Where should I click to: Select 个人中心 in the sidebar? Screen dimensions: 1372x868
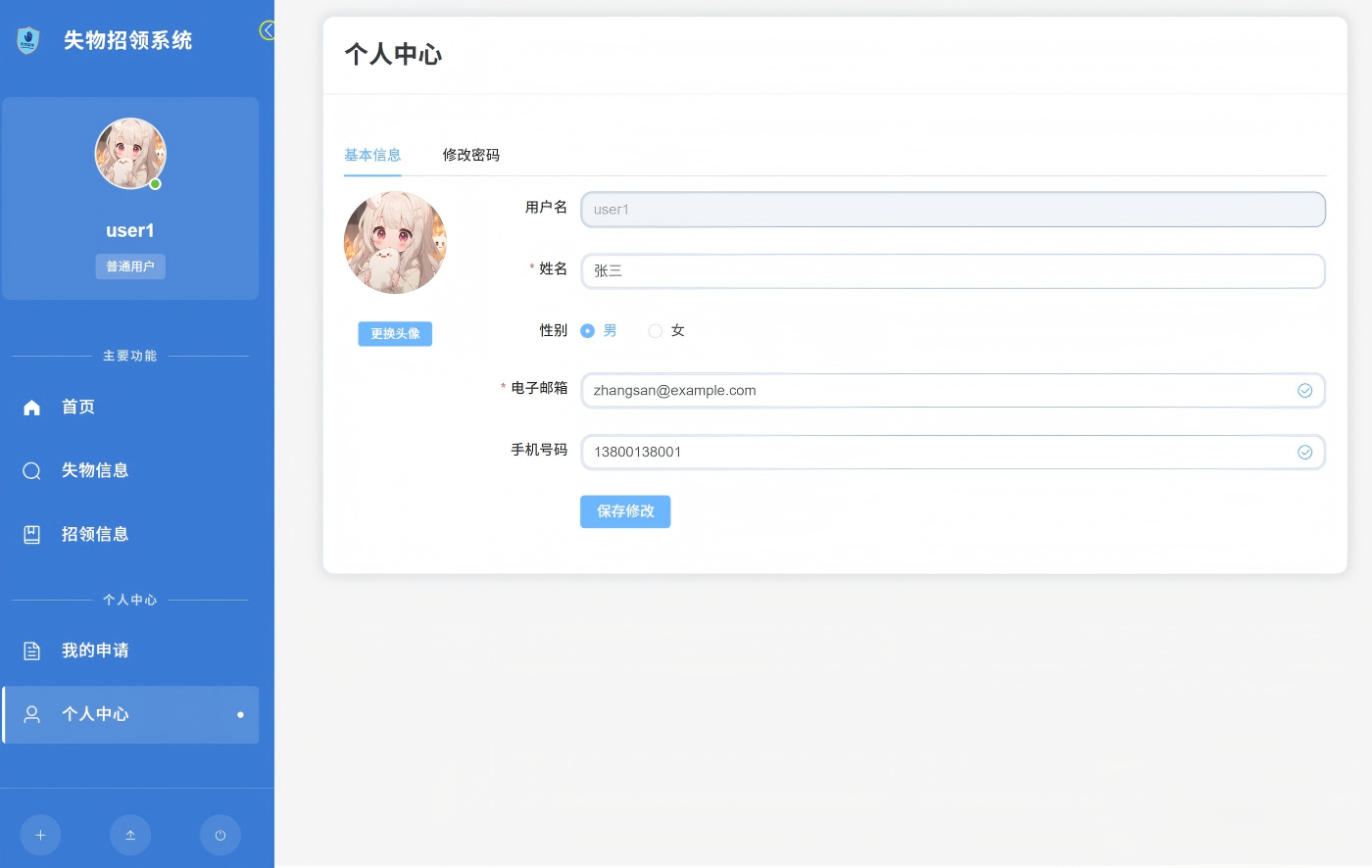[130, 714]
